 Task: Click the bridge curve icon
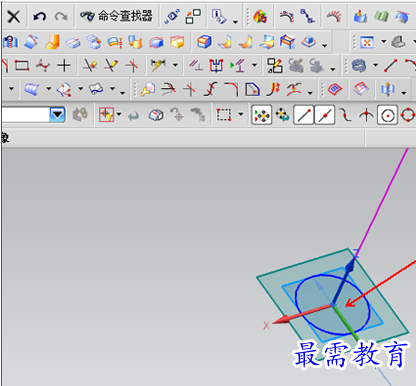pyautogui.click(x=211, y=89)
